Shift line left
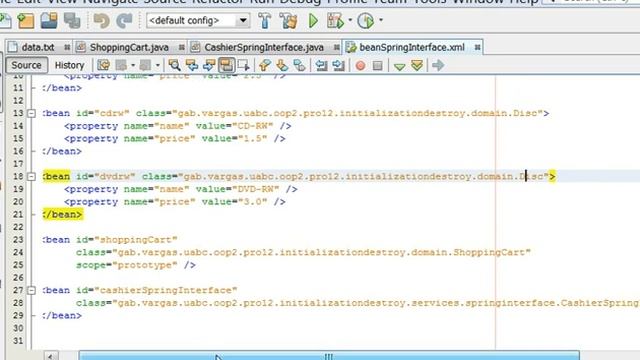The height and width of the screenshot is (360, 640). coord(321,65)
